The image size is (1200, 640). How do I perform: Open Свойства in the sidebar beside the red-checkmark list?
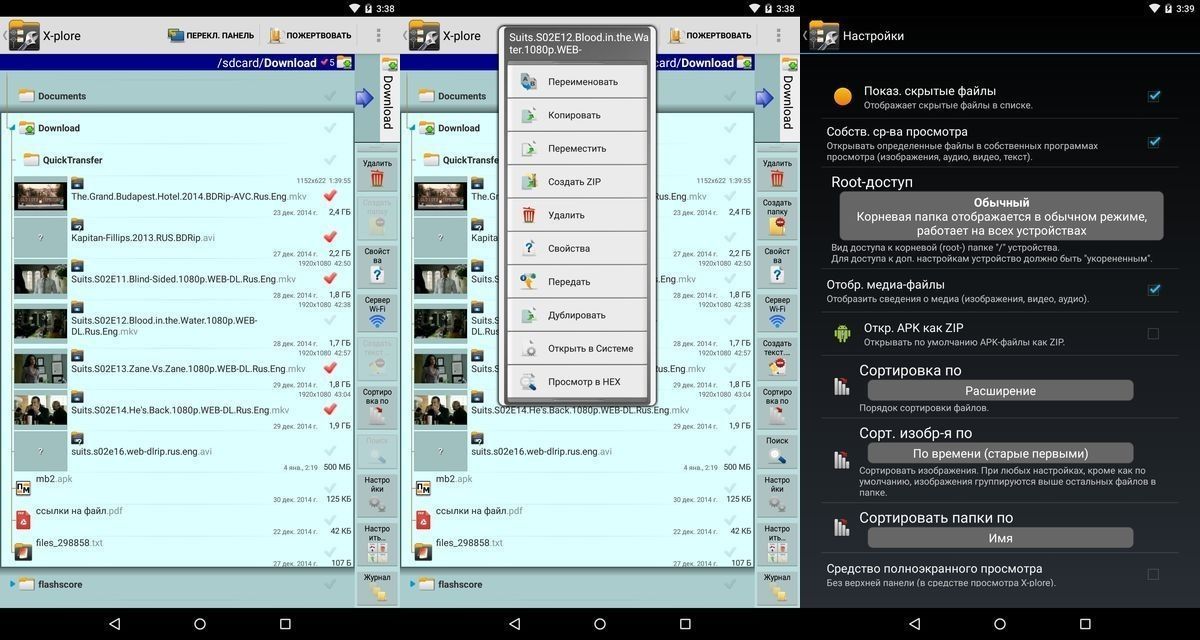pyautogui.click(x=377, y=265)
